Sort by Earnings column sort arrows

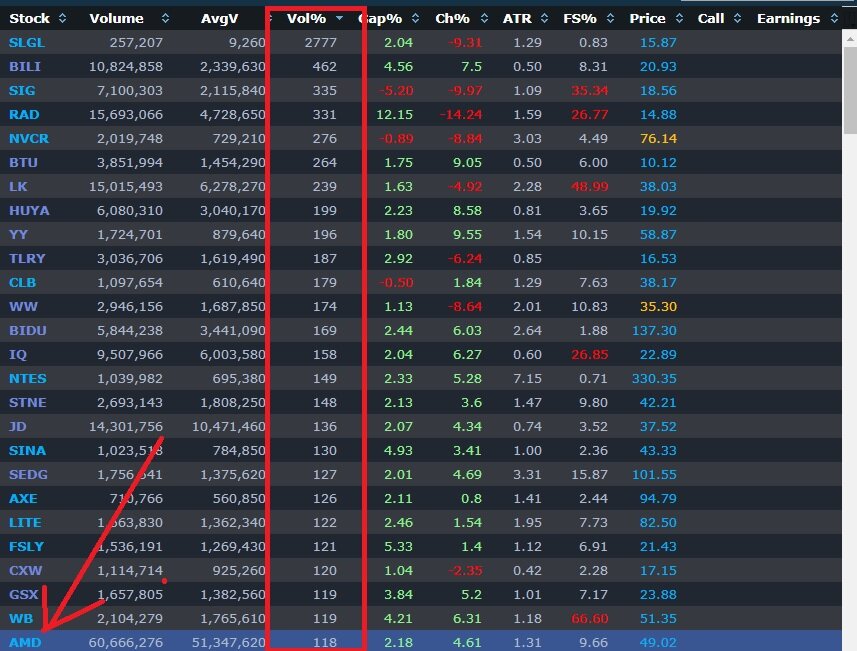(834, 19)
